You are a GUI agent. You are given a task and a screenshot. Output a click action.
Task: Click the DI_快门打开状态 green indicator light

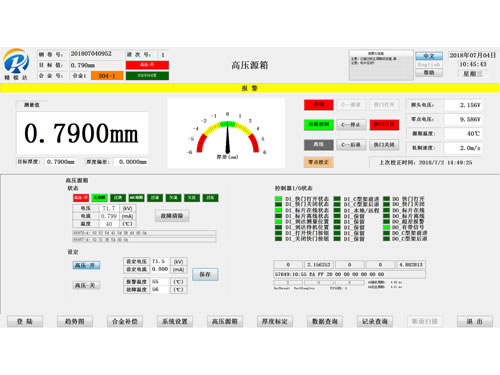[x=278, y=199]
